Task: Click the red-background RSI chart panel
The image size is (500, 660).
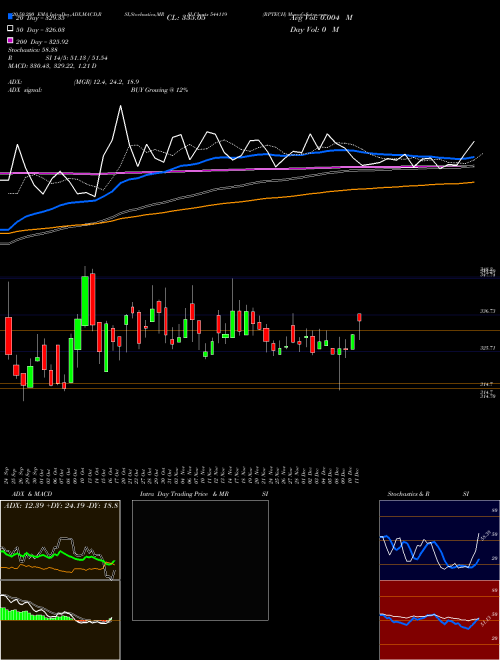Action: pos(439,620)
